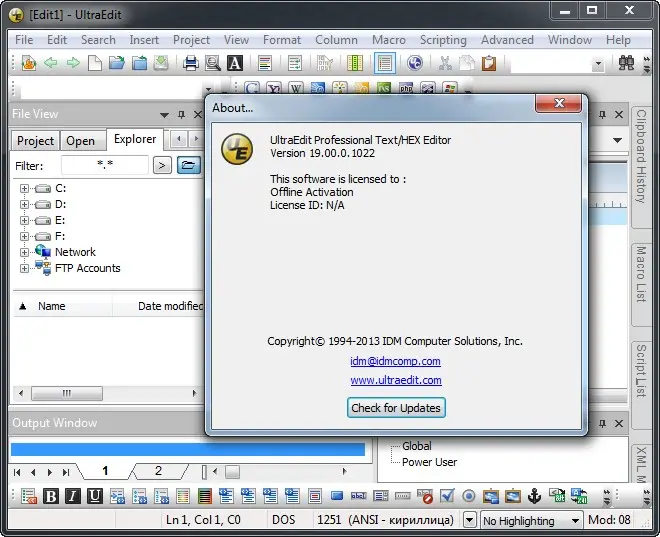
Task: Apply Bold with the B icon
Action: pyautogui.click(x=51, y=497)
